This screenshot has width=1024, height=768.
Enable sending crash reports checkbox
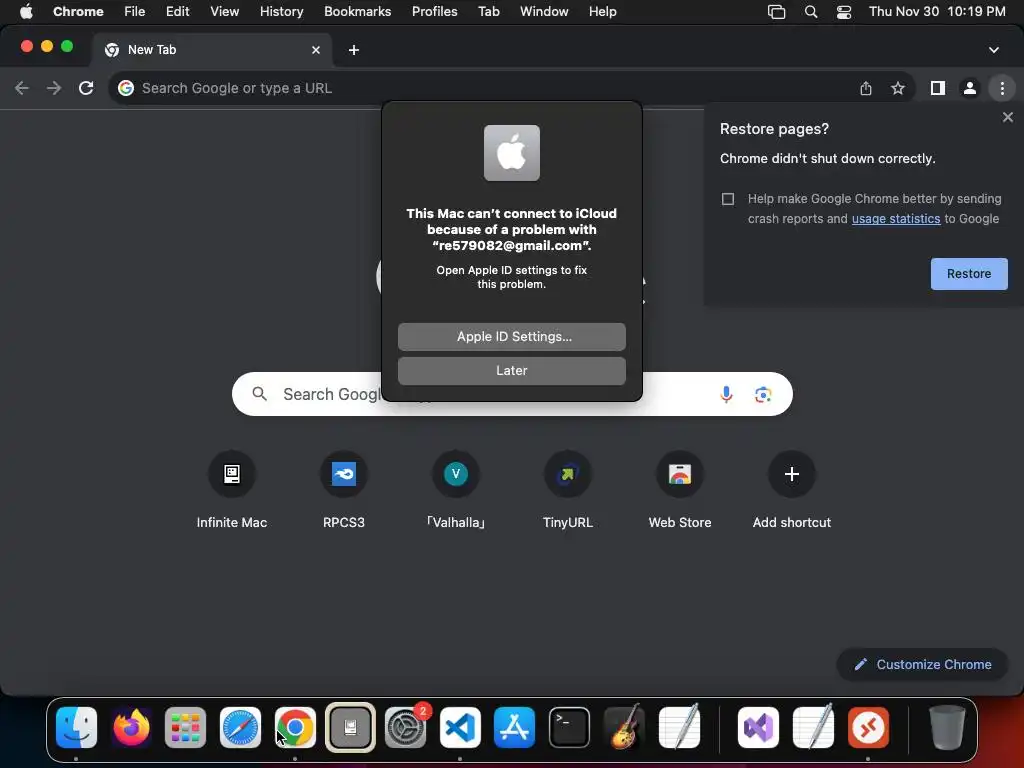click(x=728, y=199)
